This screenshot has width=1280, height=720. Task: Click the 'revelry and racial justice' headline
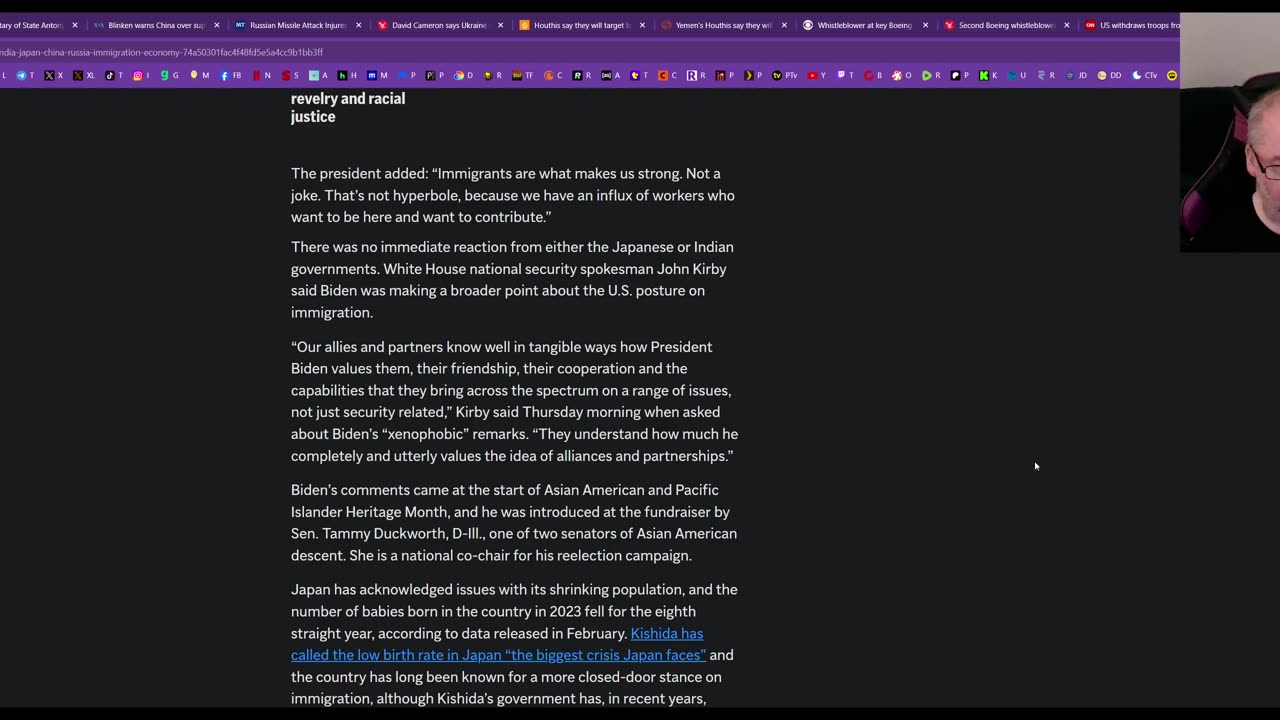point(348,107)
